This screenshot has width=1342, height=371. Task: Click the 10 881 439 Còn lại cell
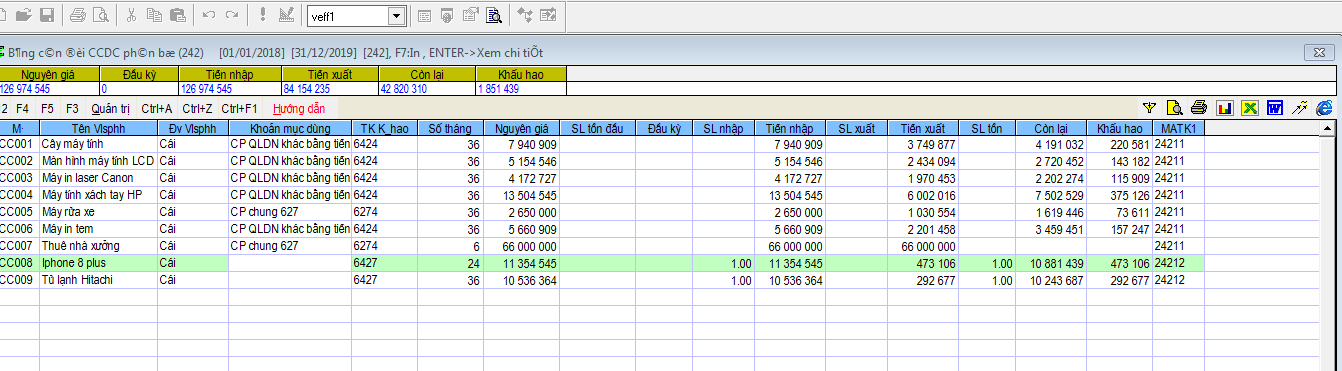[x=1051, y=262]
